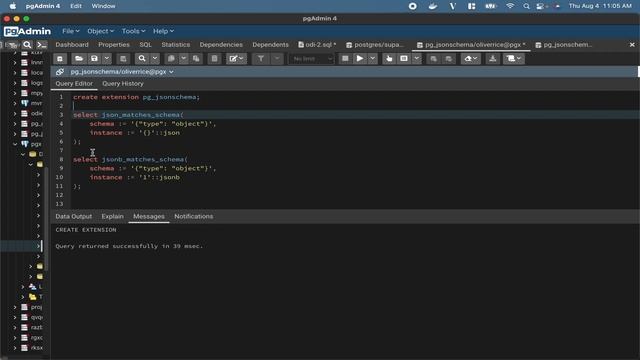Switch to the Statistics tab

(176, 44)
